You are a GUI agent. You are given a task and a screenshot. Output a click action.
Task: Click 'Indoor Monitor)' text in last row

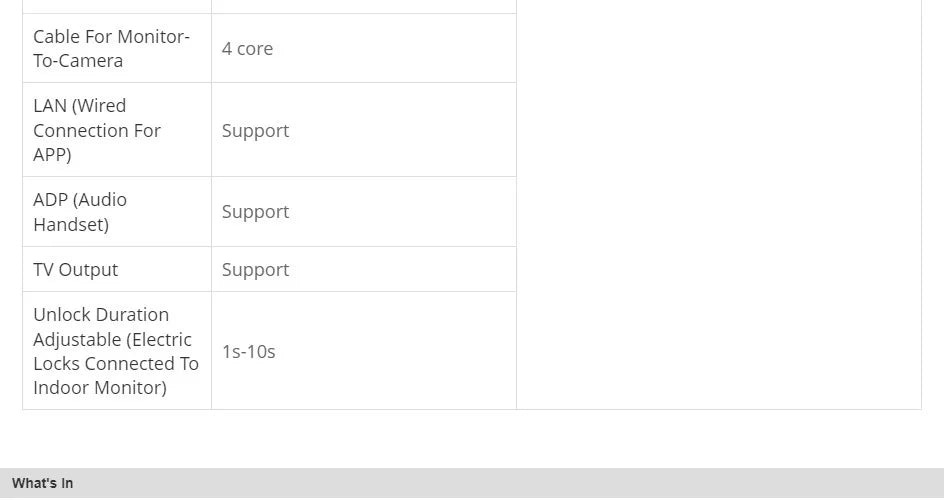[x=100, y=387]
